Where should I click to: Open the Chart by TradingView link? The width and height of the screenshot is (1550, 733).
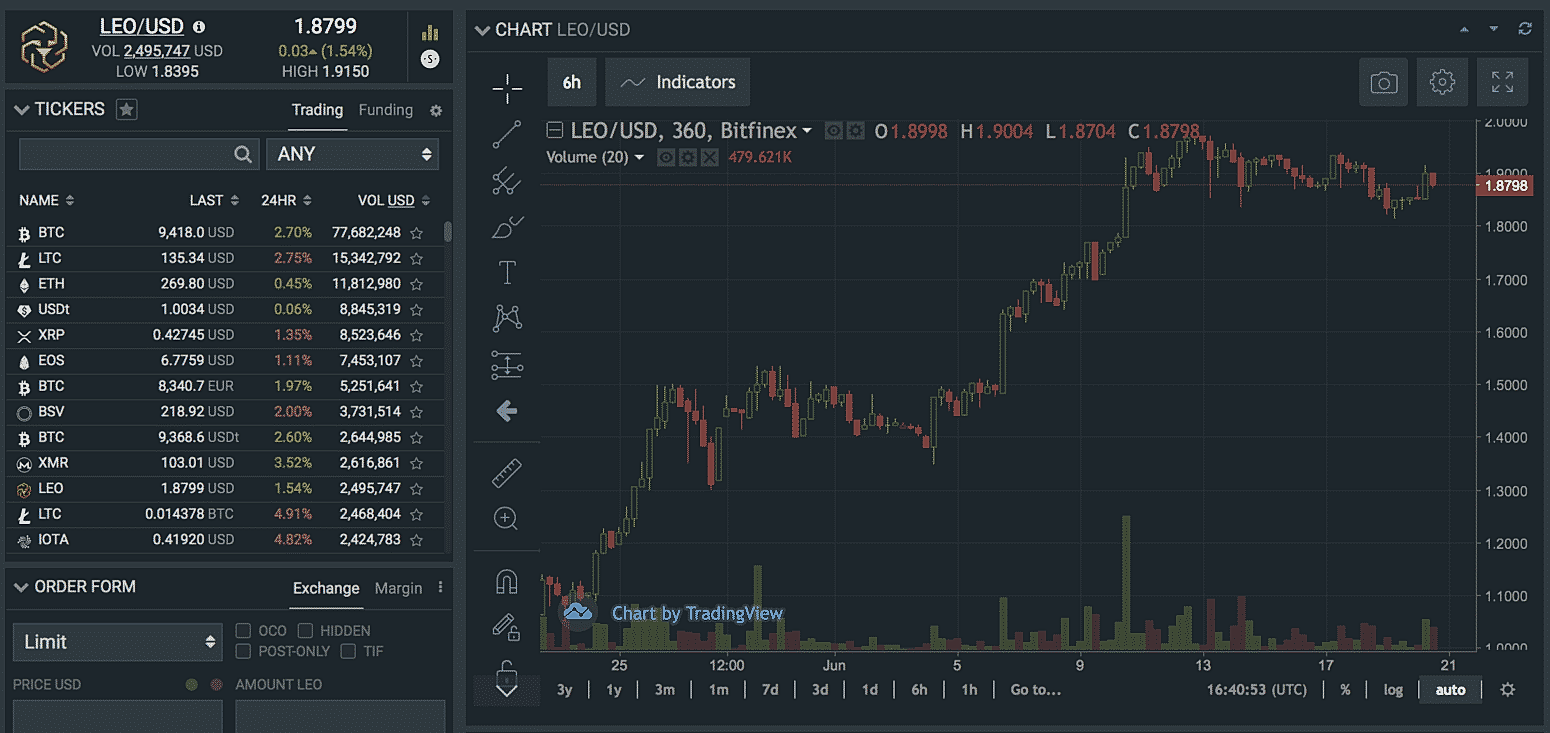pos(697,613)
